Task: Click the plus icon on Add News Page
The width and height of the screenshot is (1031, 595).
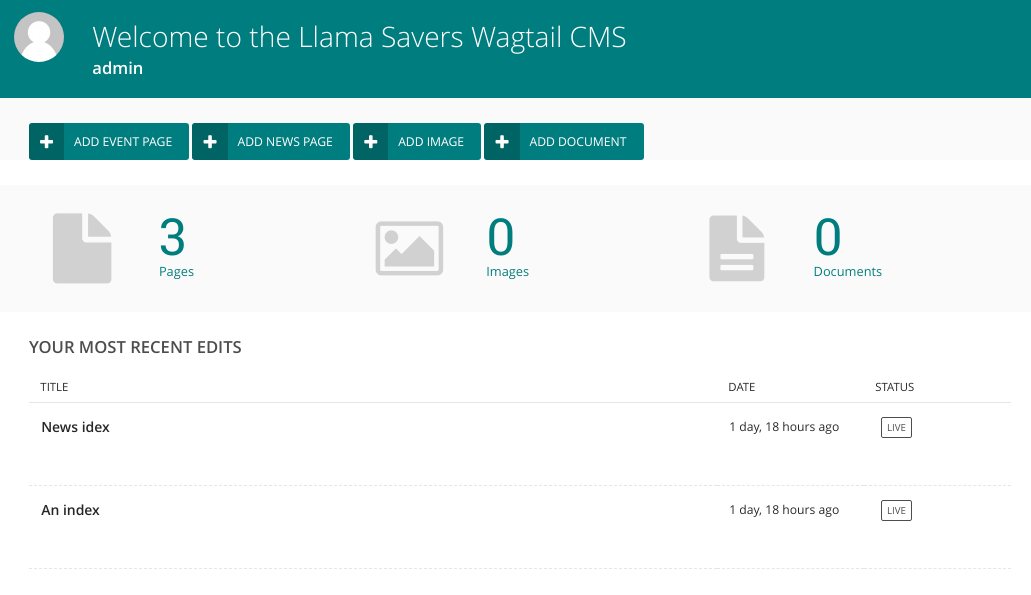Action: [x=209, y=141]
